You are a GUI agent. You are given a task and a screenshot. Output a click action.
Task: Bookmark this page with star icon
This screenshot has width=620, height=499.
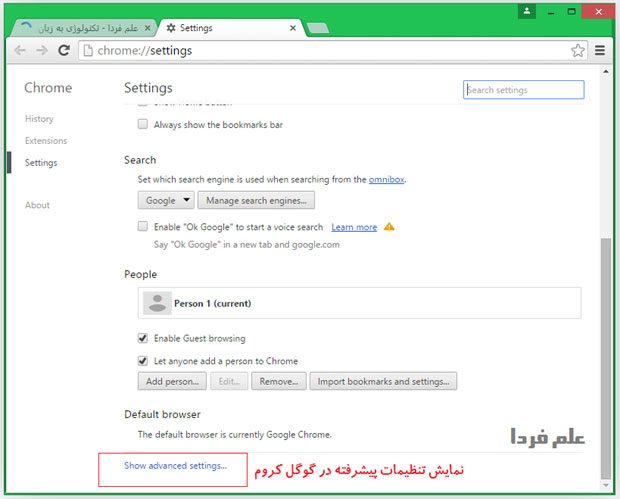[577, 50]
